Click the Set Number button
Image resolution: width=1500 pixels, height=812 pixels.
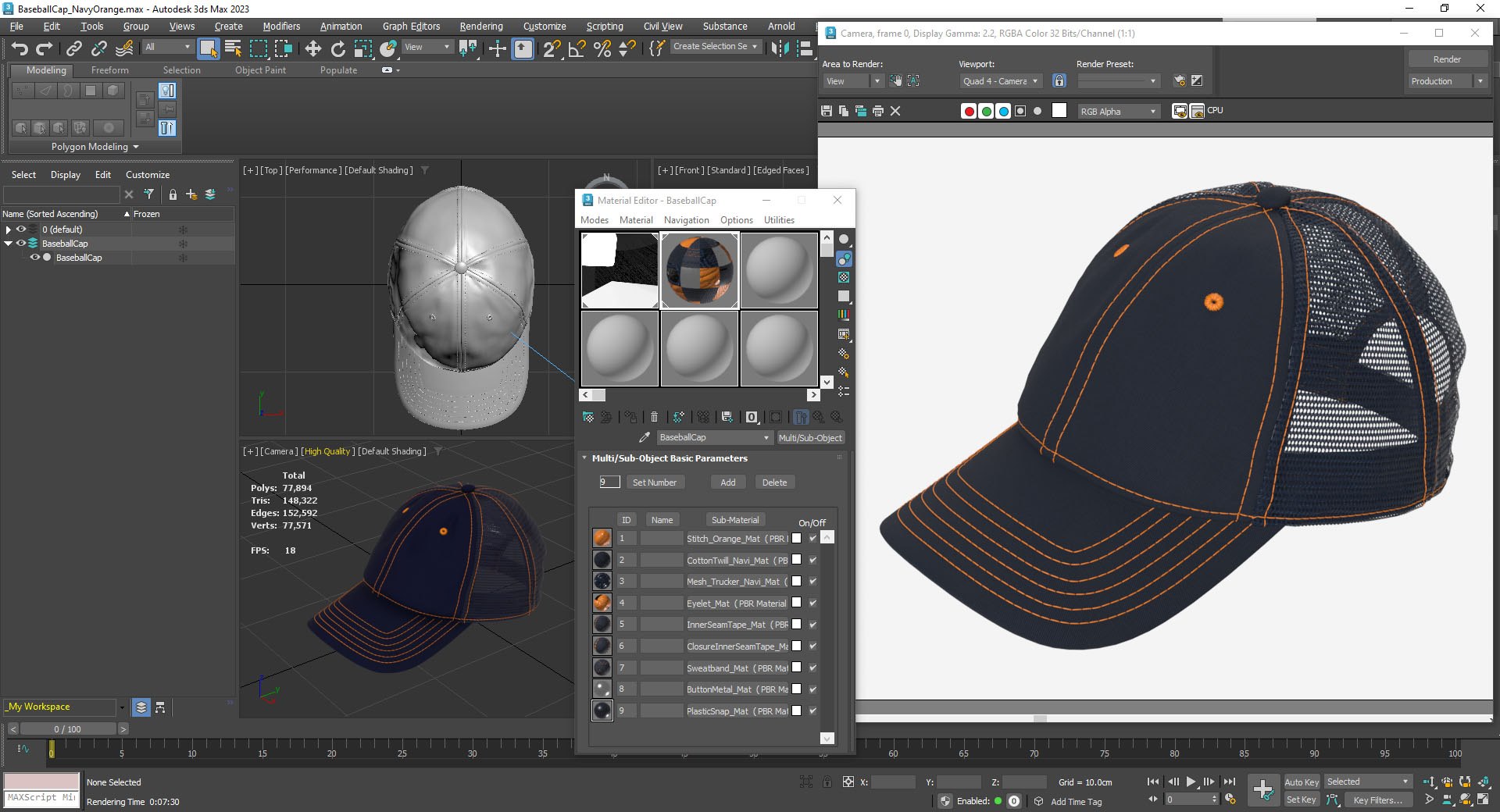[x=655, y=483]
